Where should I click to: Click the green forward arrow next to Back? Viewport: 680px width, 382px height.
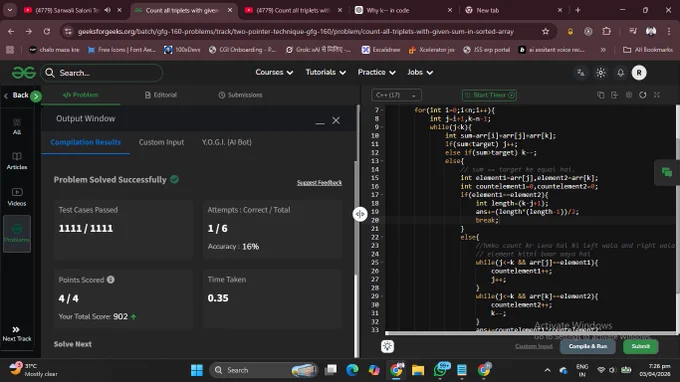click(36, 96)
